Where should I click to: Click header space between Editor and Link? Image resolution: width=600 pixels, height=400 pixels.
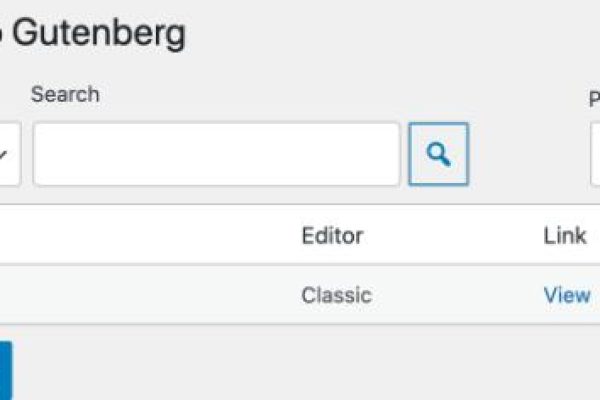(x=450, y=236)
